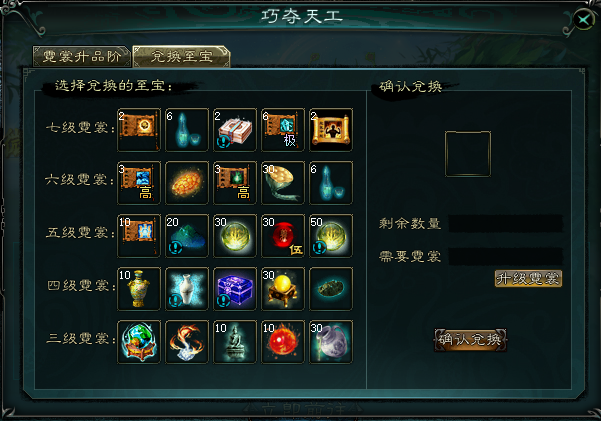601x421 pixels.
Task: Click the 剩余数量 field
Action: pos(506,224)
